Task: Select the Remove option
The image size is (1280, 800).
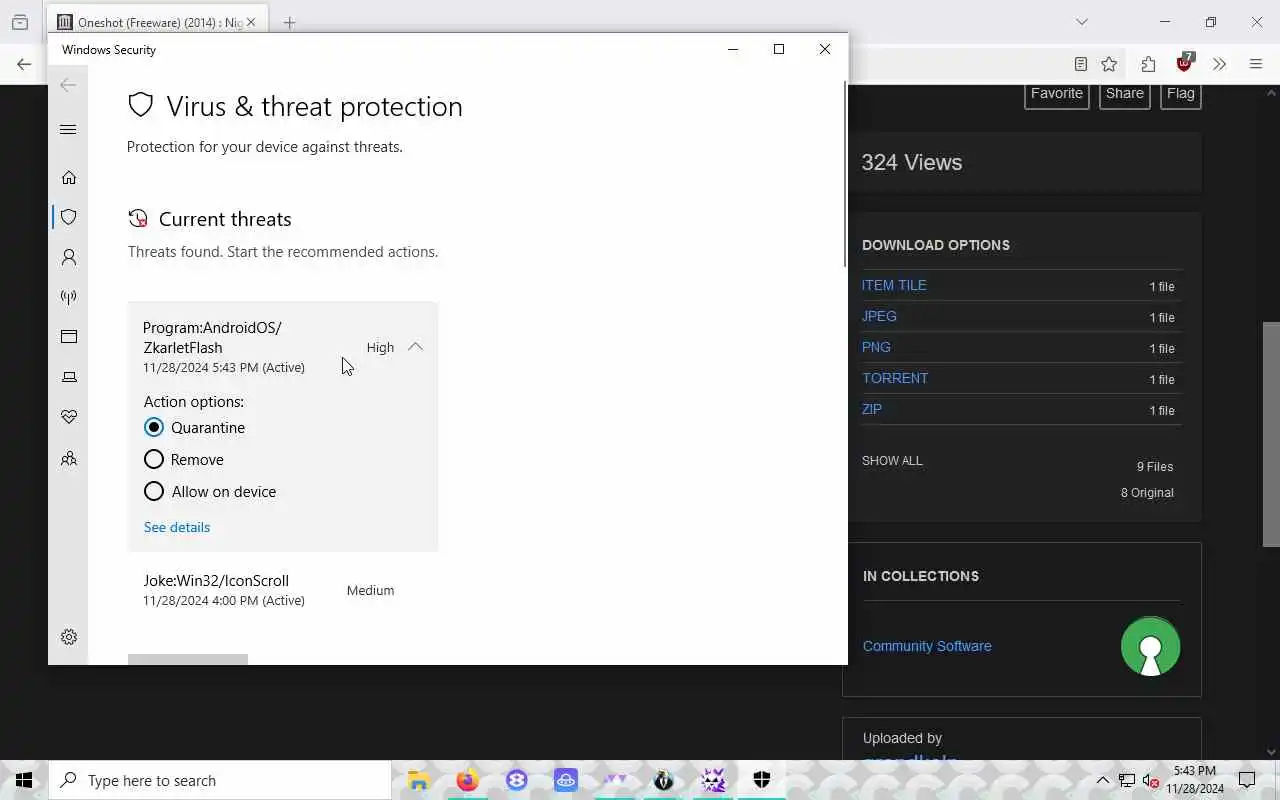Action: tap(183, 459)
